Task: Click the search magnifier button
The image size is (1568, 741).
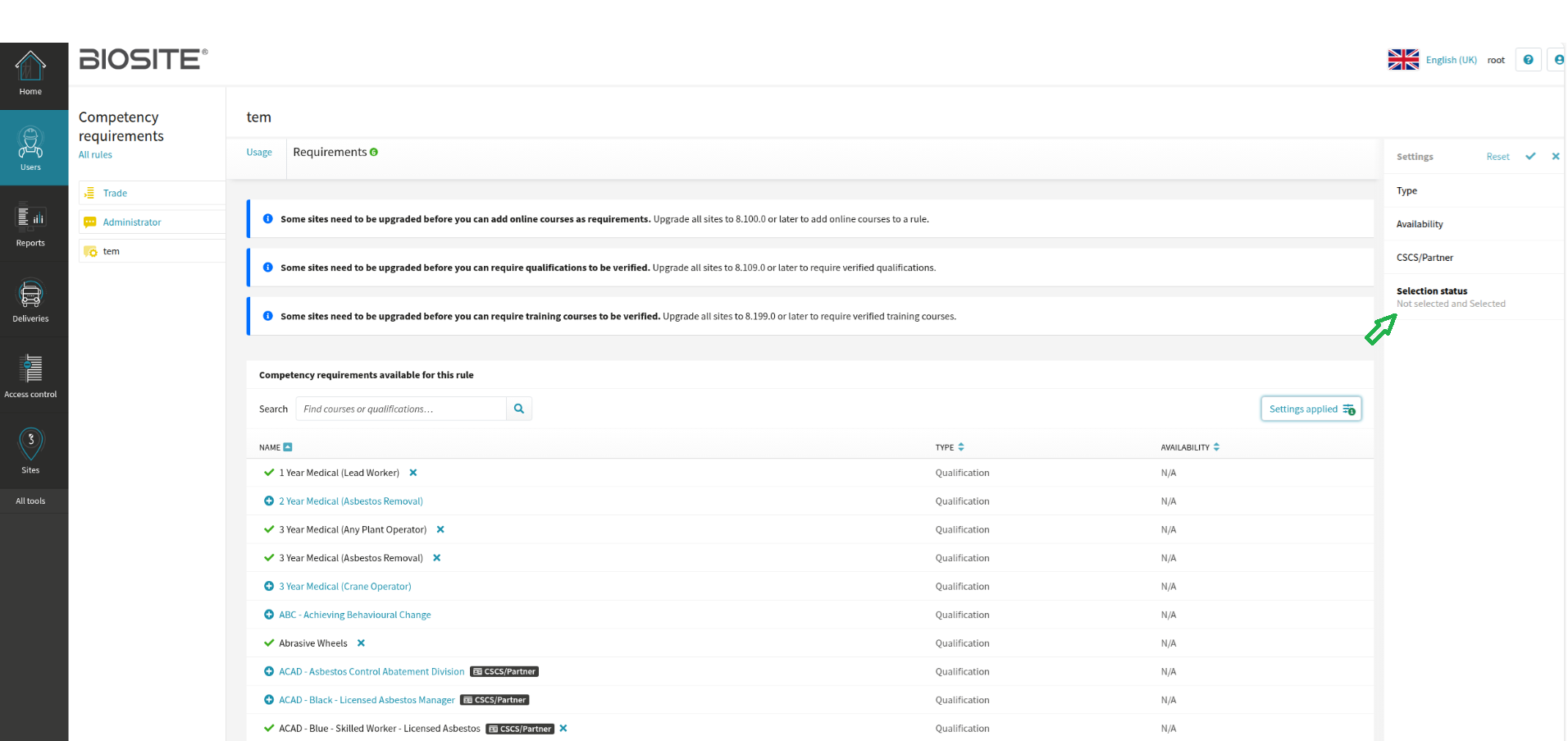Action: pyautogui.click(x=519, y=409)
